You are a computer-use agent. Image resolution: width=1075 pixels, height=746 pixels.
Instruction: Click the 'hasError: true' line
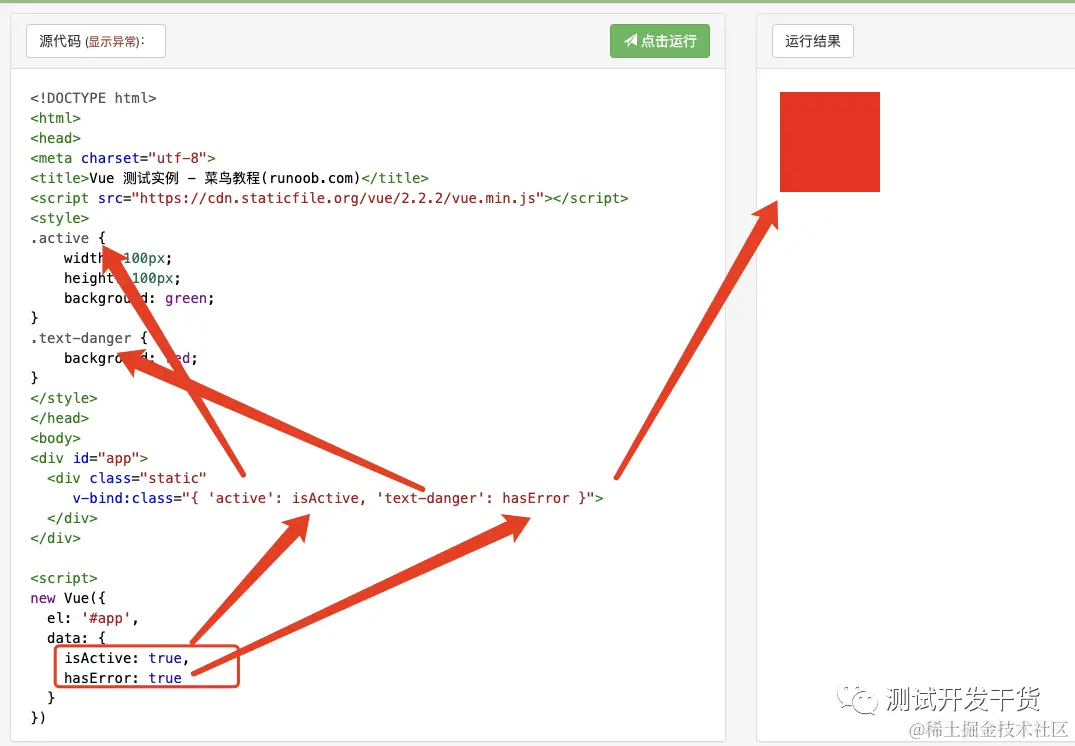(123, 678)
